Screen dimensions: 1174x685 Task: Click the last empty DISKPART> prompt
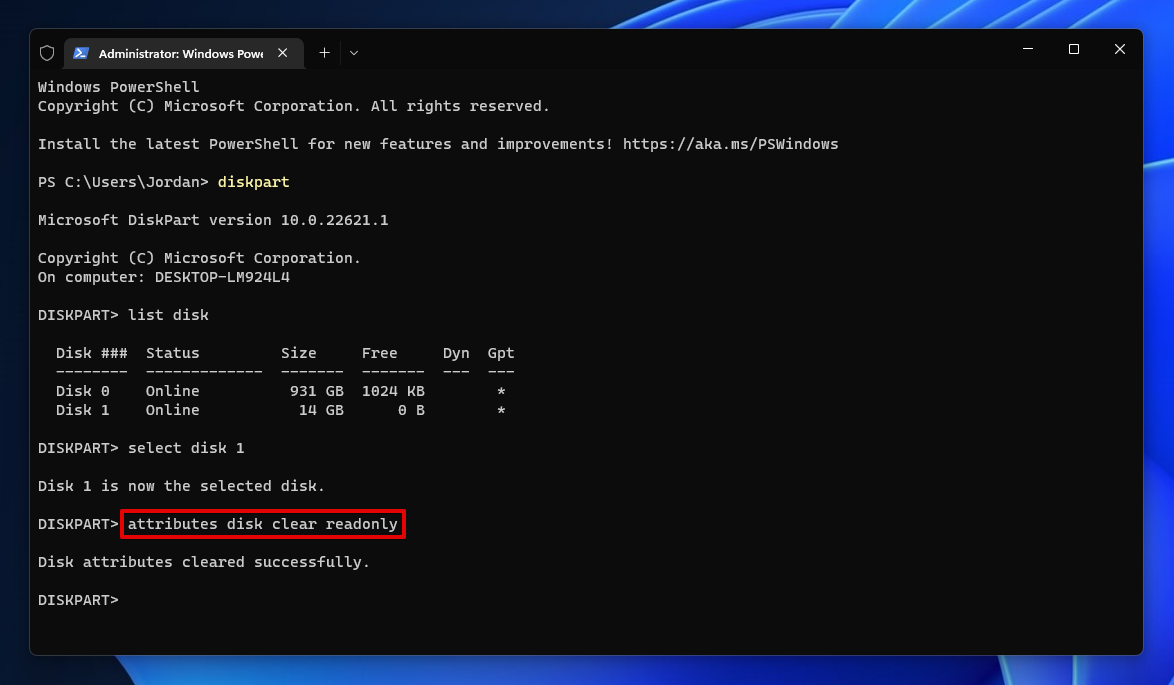tap(78, 600)
